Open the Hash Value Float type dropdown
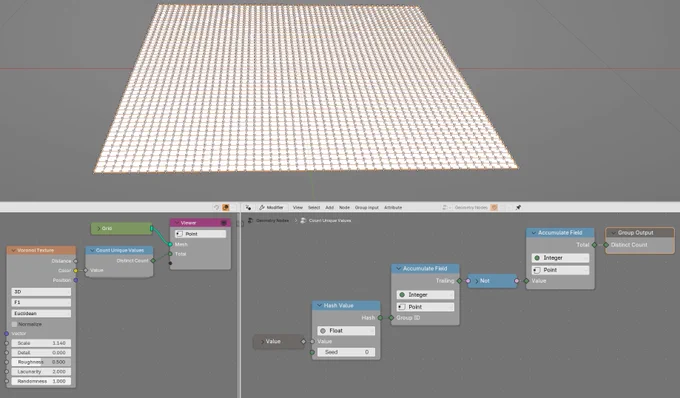The width and height of the screenshot is (680, 398). coord(346,331)
